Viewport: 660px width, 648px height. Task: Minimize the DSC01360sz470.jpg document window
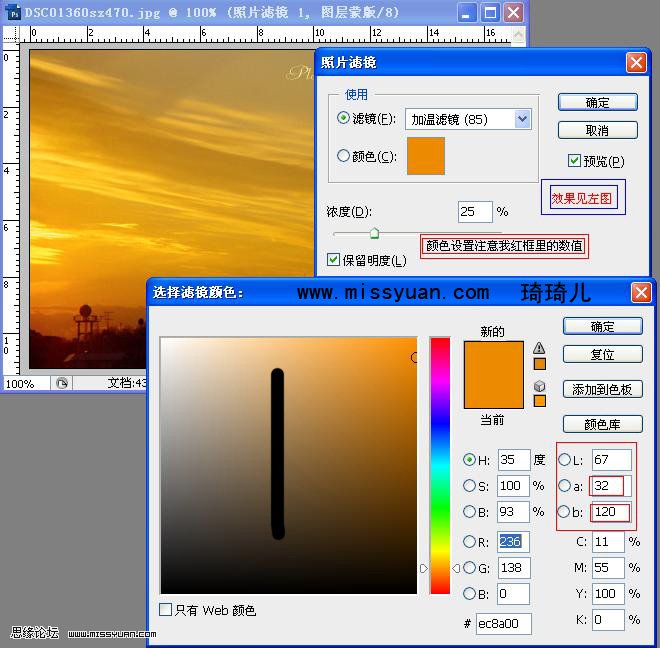click(467, 13)
